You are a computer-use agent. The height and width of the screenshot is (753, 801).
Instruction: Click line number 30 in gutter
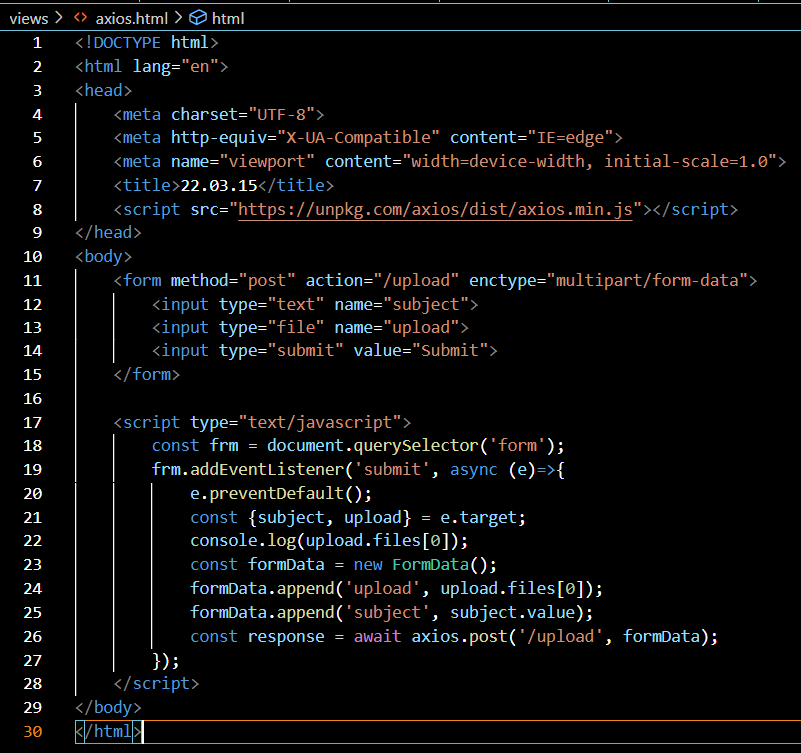coord(33,732)
